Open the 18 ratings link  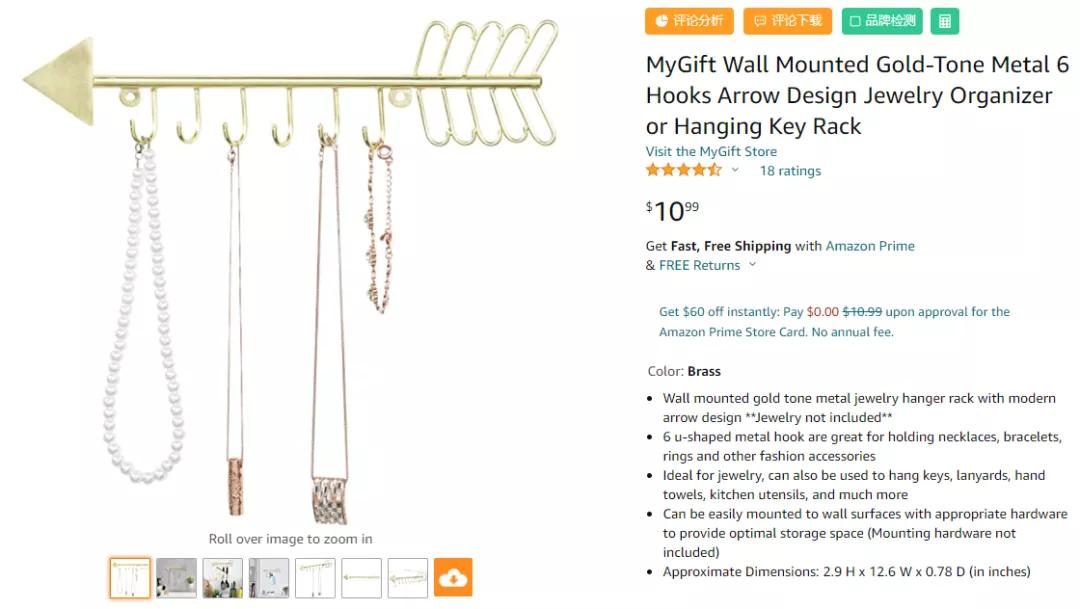[790, 170]
